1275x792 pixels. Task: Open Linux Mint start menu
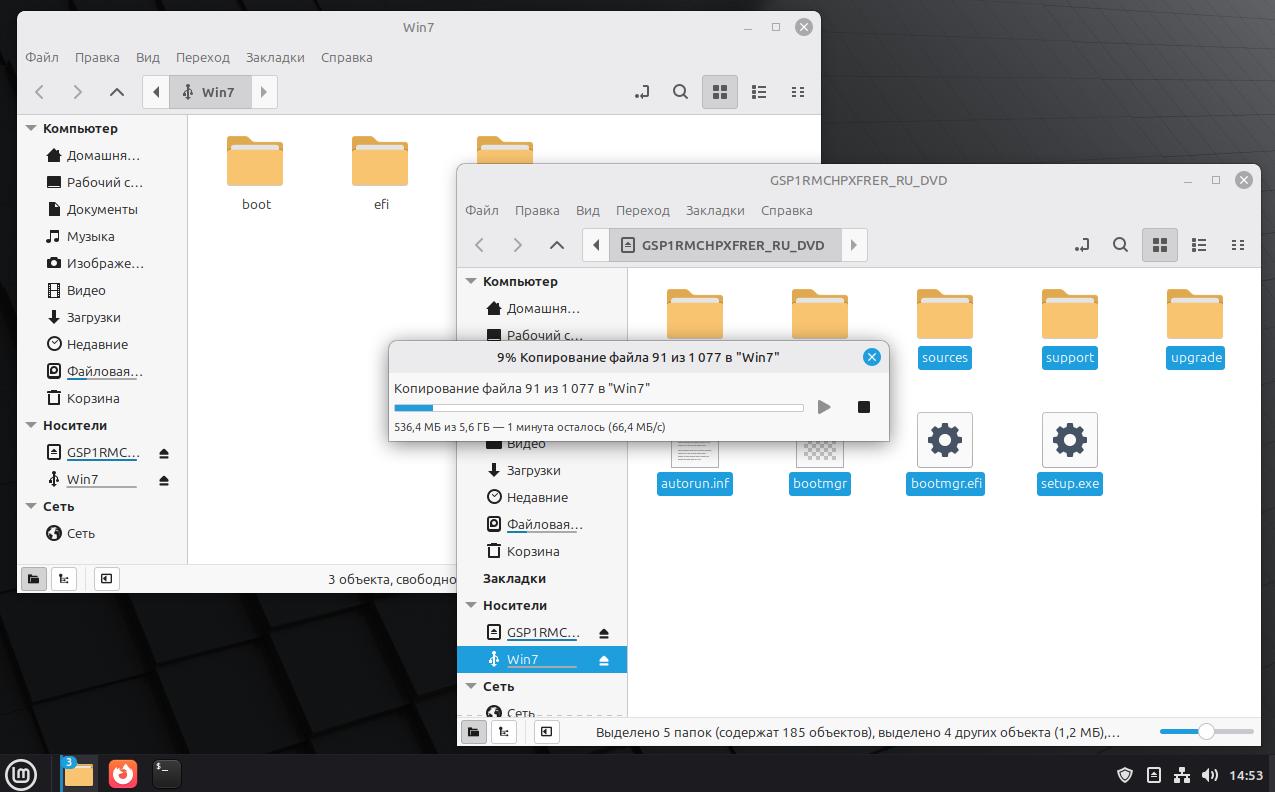click(x=22, y=773)
